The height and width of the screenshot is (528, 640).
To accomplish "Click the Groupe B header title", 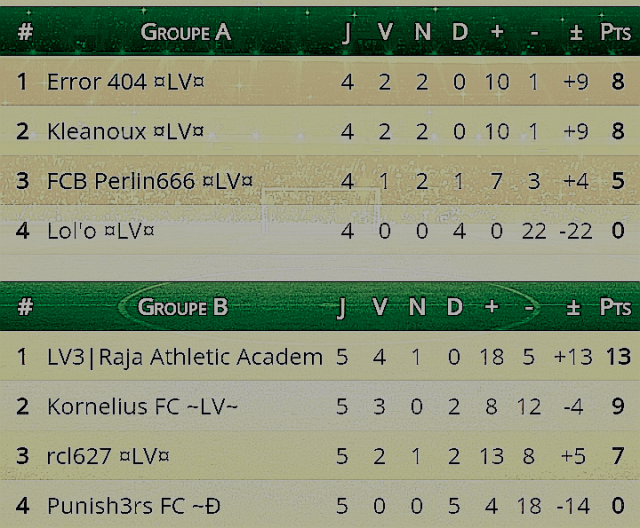I will tap(183, 307).
